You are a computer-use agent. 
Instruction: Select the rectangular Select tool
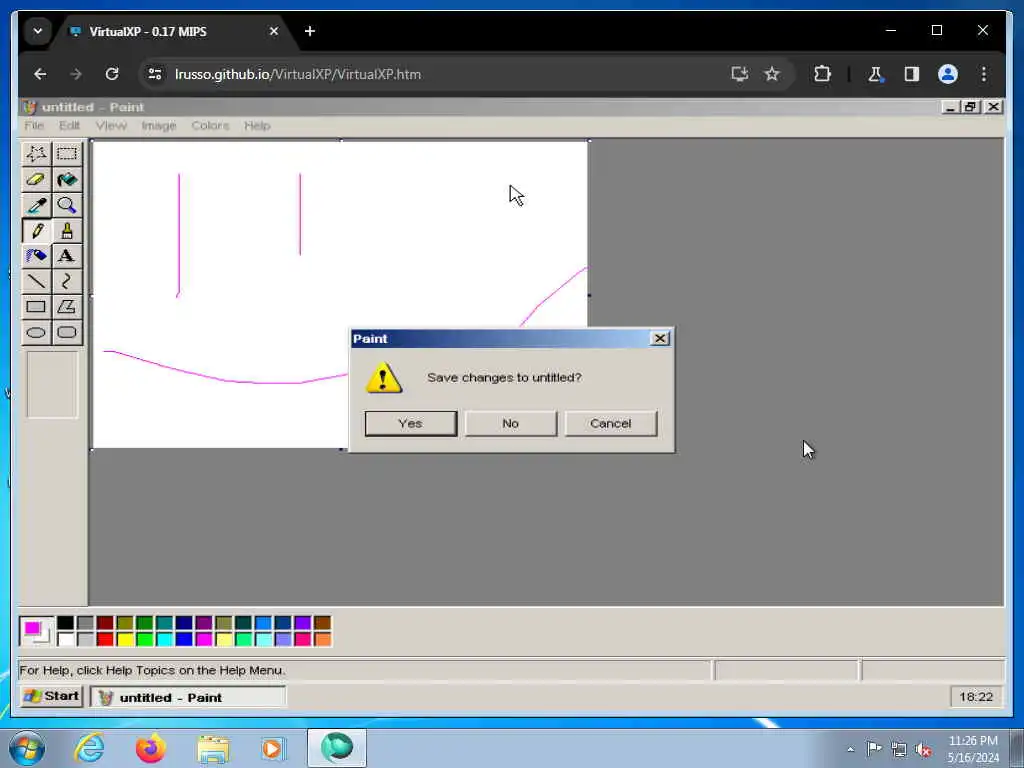(x=67, y=154)
